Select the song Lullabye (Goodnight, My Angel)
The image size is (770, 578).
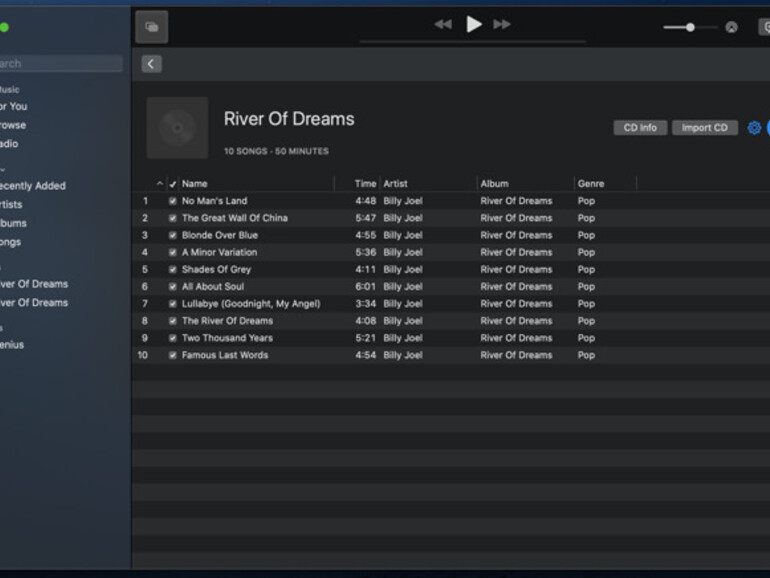click(251, 304)
